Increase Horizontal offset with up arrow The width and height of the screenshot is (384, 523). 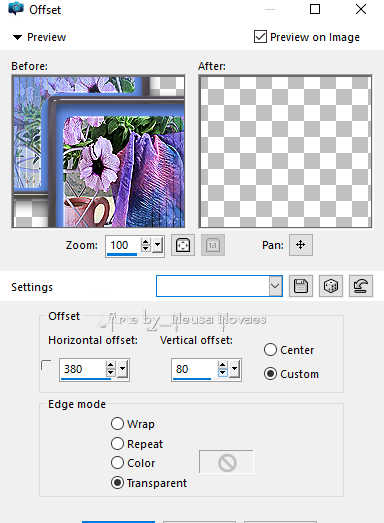[111, 365]
